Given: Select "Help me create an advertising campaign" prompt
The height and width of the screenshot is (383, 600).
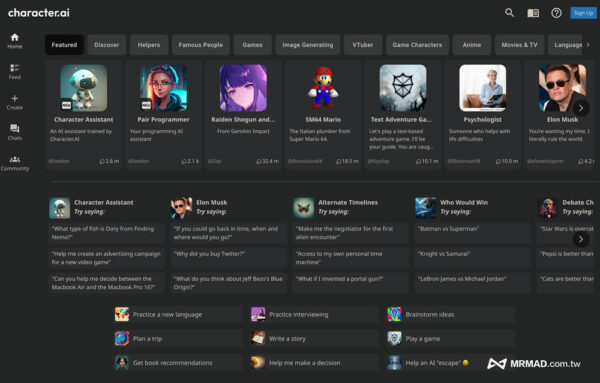Looking at the screenshot, I should click(x=106, y=258).
